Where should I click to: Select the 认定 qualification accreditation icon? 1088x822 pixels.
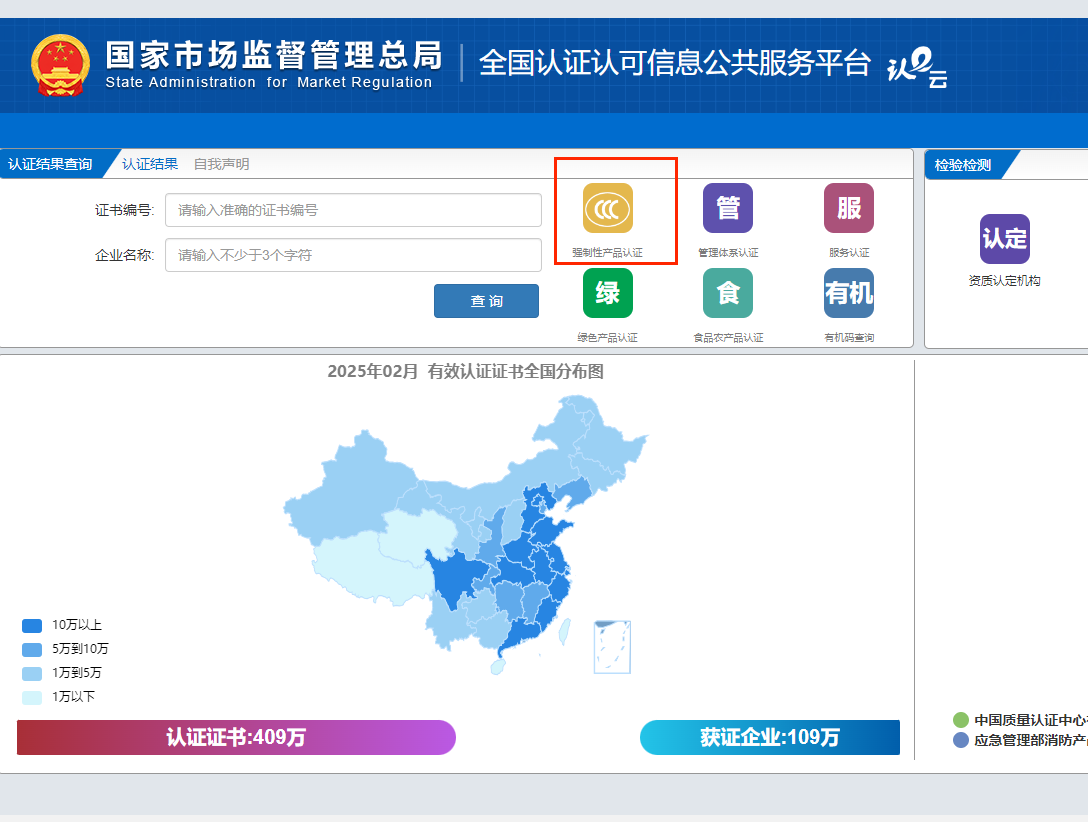(1003, 240)
